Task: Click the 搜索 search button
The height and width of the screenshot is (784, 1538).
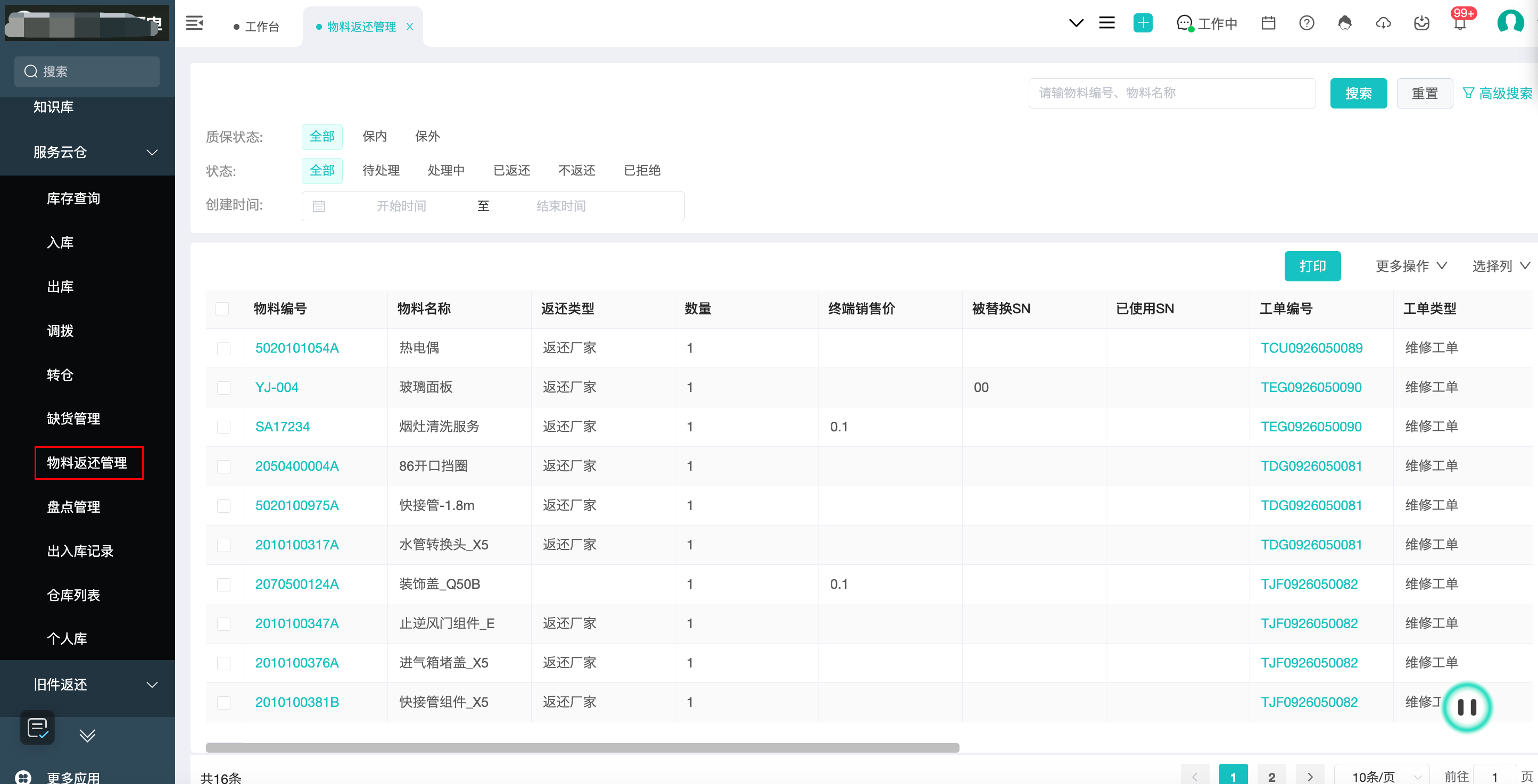Action: [x=1358, y=93]
